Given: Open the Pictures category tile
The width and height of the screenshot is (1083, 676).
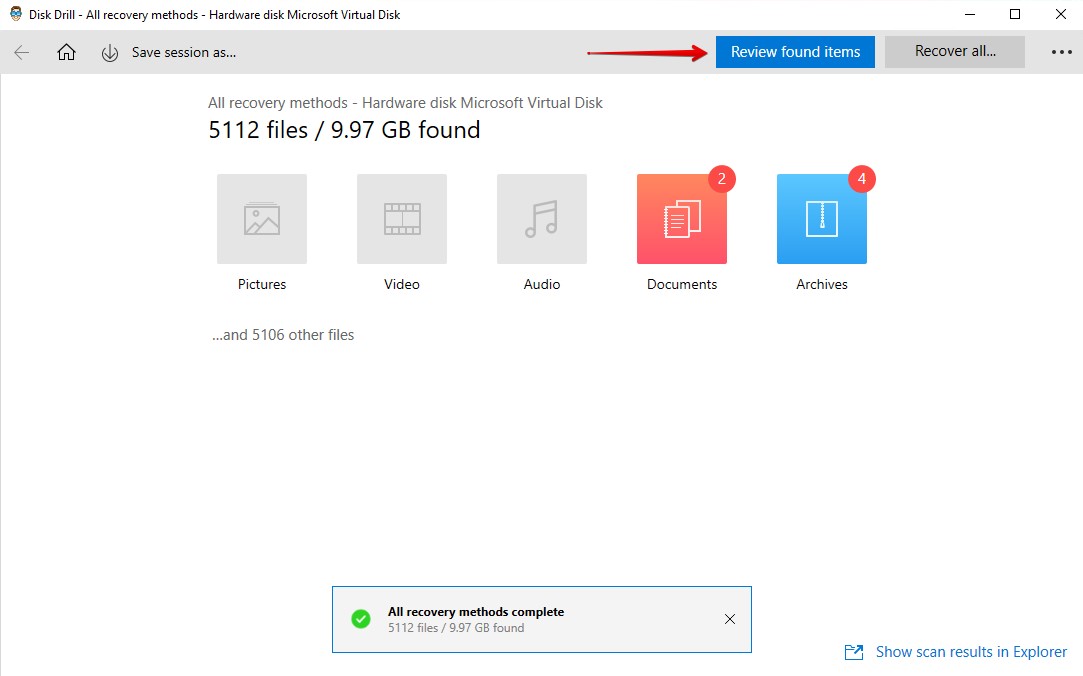Looking at the screenshot, I should 262,219.
